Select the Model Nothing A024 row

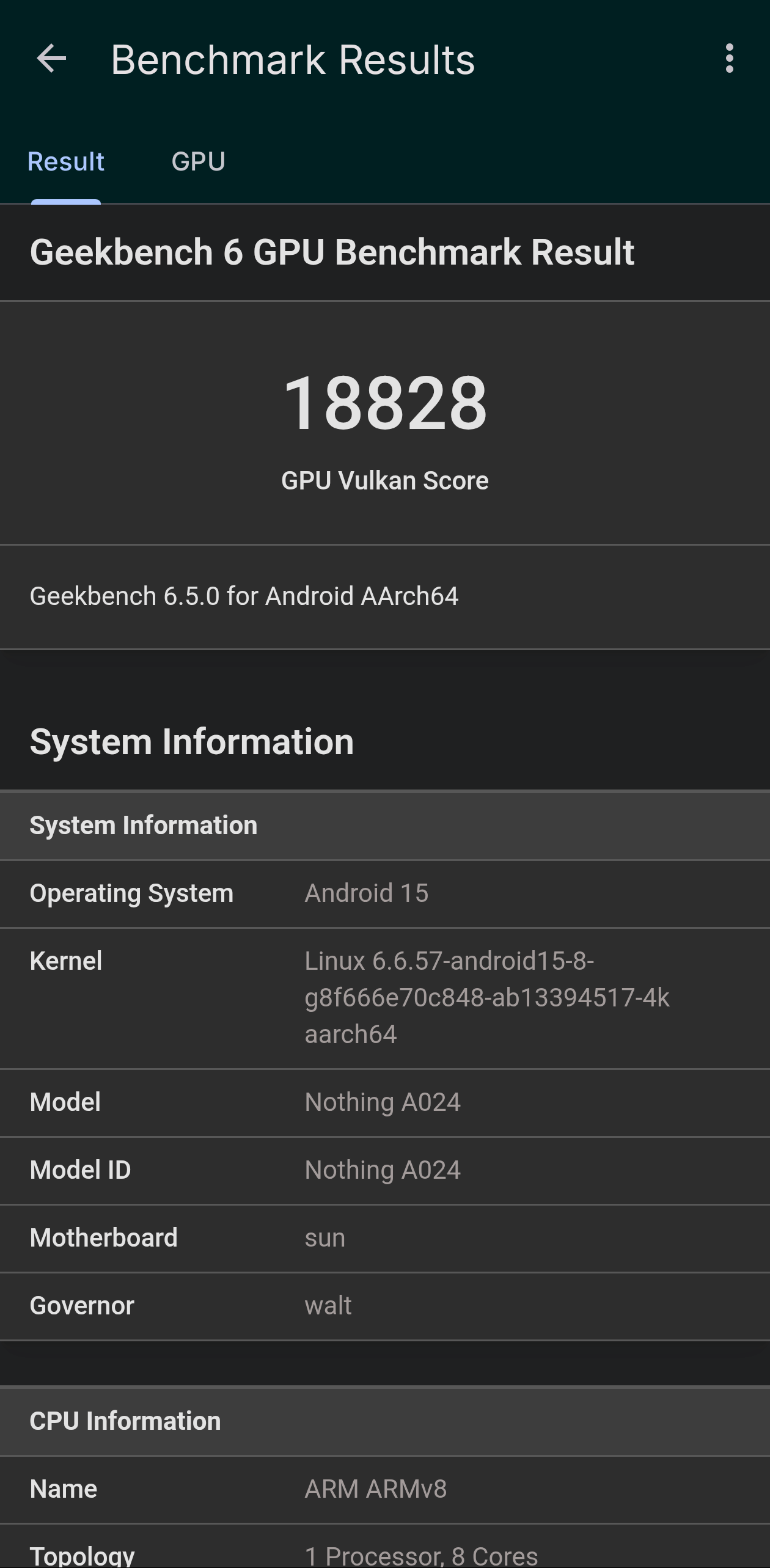[385, 1102]
